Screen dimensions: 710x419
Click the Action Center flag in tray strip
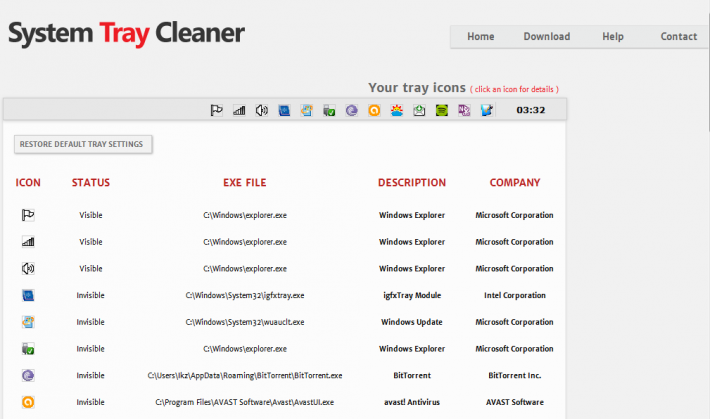pyautogui.click(x=216, y=110)
